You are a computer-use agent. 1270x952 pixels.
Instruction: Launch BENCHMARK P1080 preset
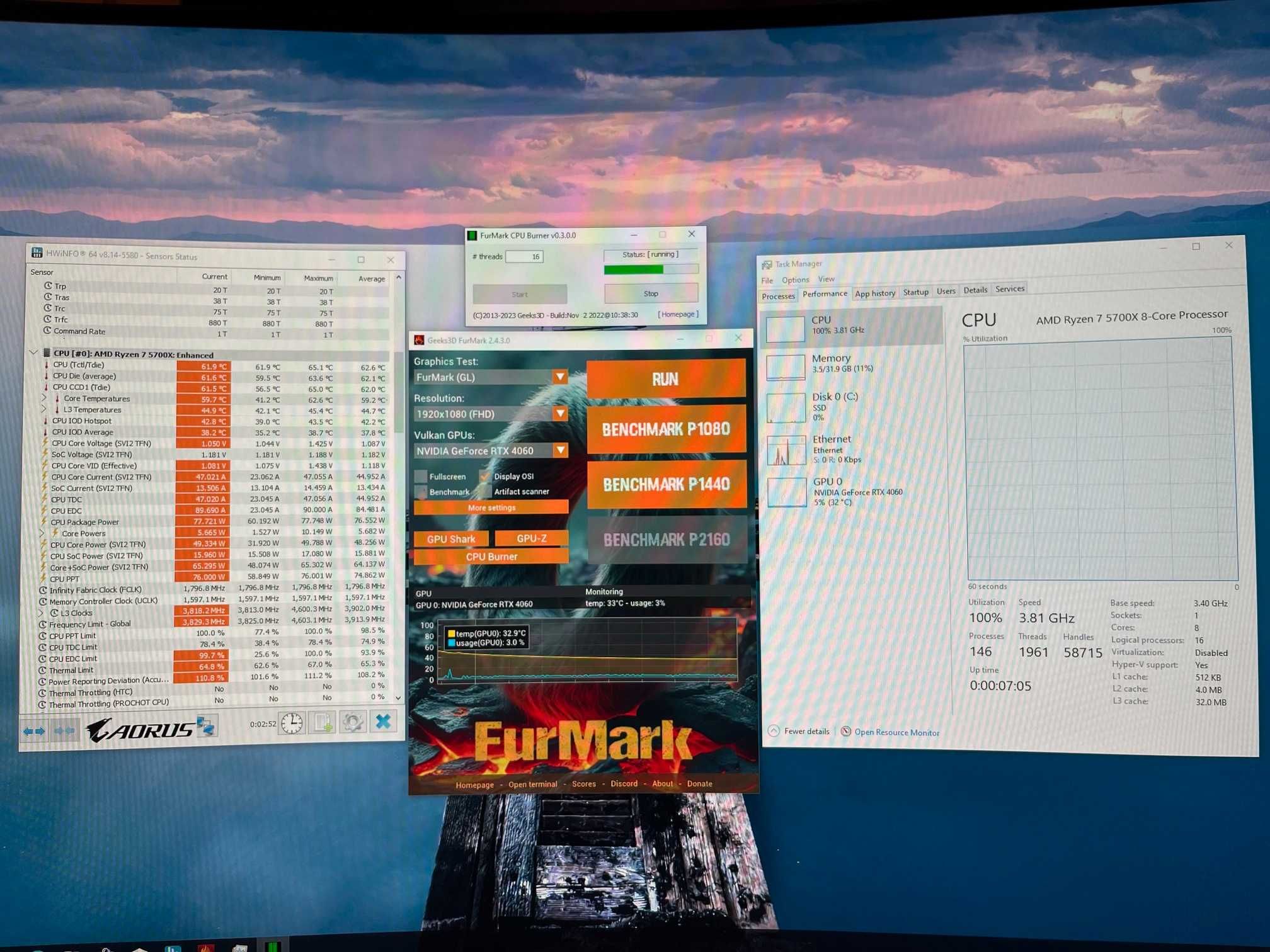click(x=666, y=429)
